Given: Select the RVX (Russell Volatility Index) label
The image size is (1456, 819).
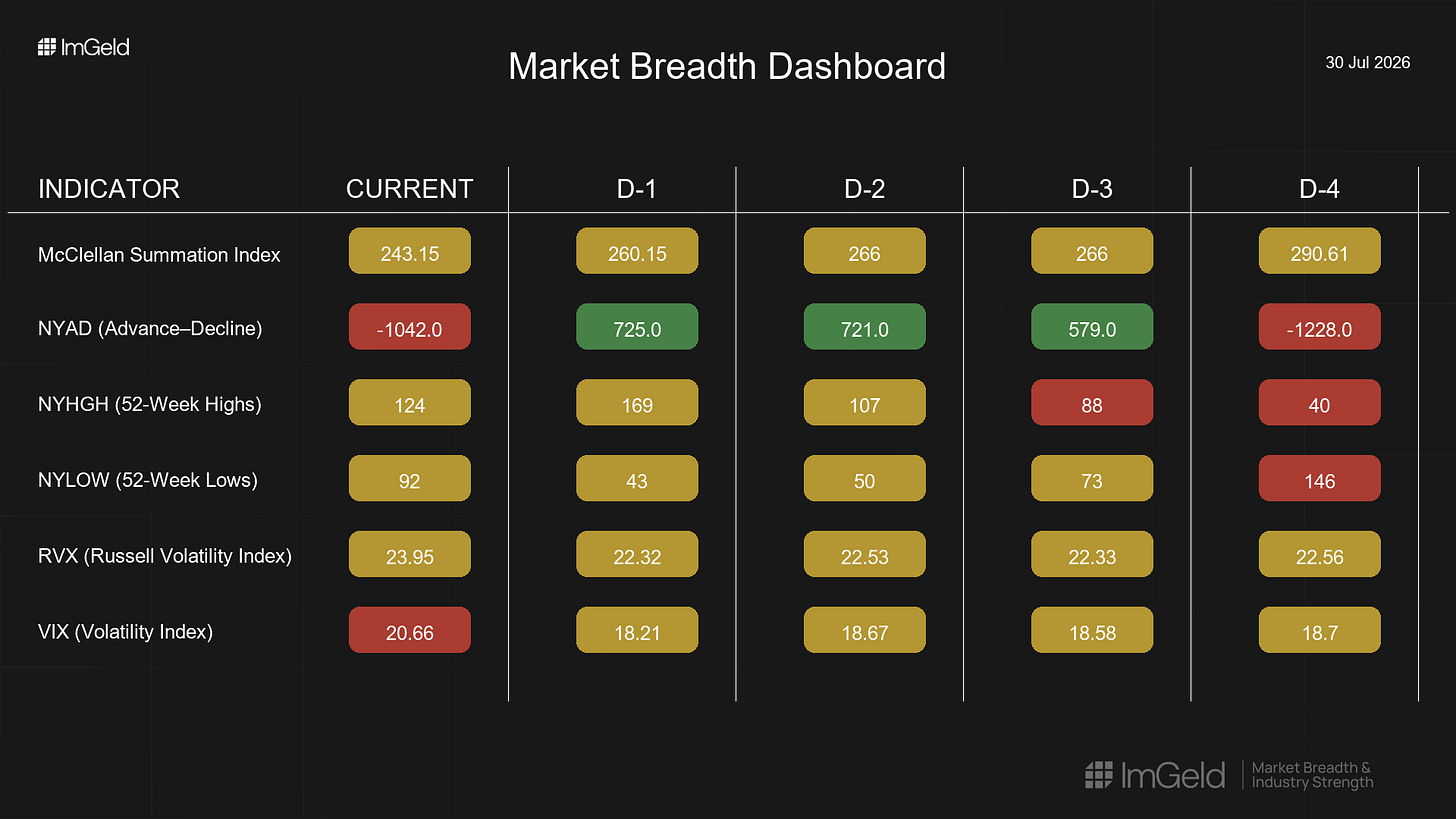Looking at the screenshot, I should click(165, 556).
